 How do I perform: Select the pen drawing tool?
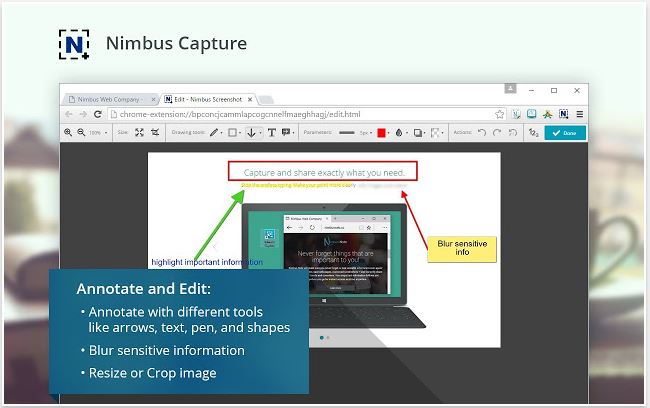pos(213,132)
